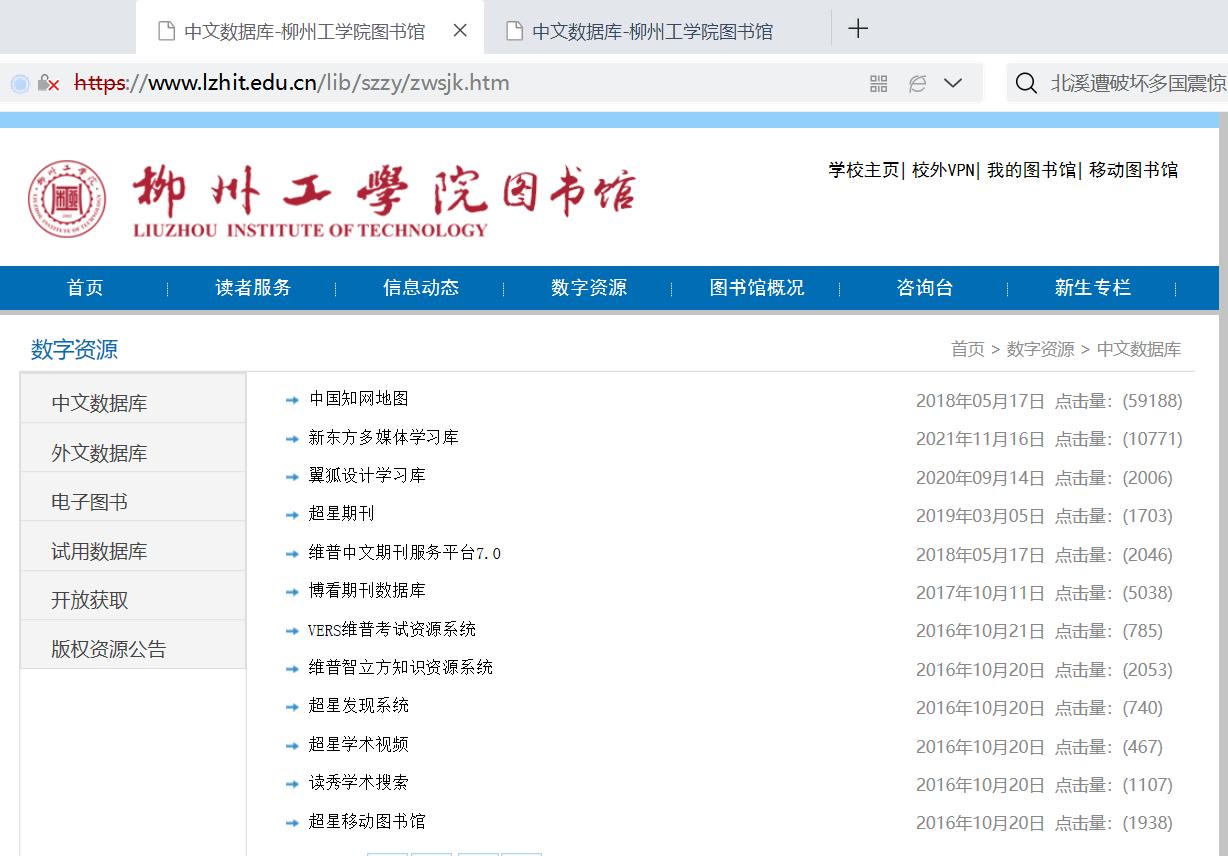Click the arrow bullet beside VERS维普考试资源系统
Screen dimensions: 1228x856
tap(292, 631)
